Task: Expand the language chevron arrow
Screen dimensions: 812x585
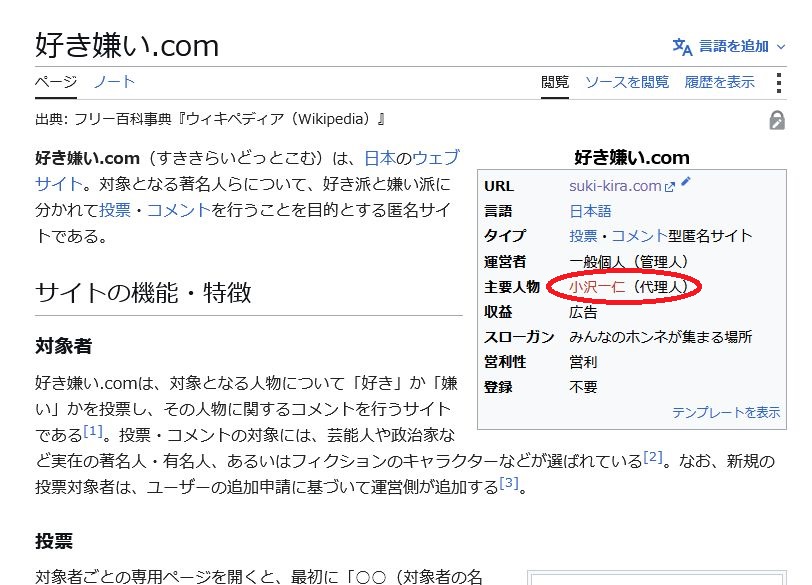Action: [781, 47]
